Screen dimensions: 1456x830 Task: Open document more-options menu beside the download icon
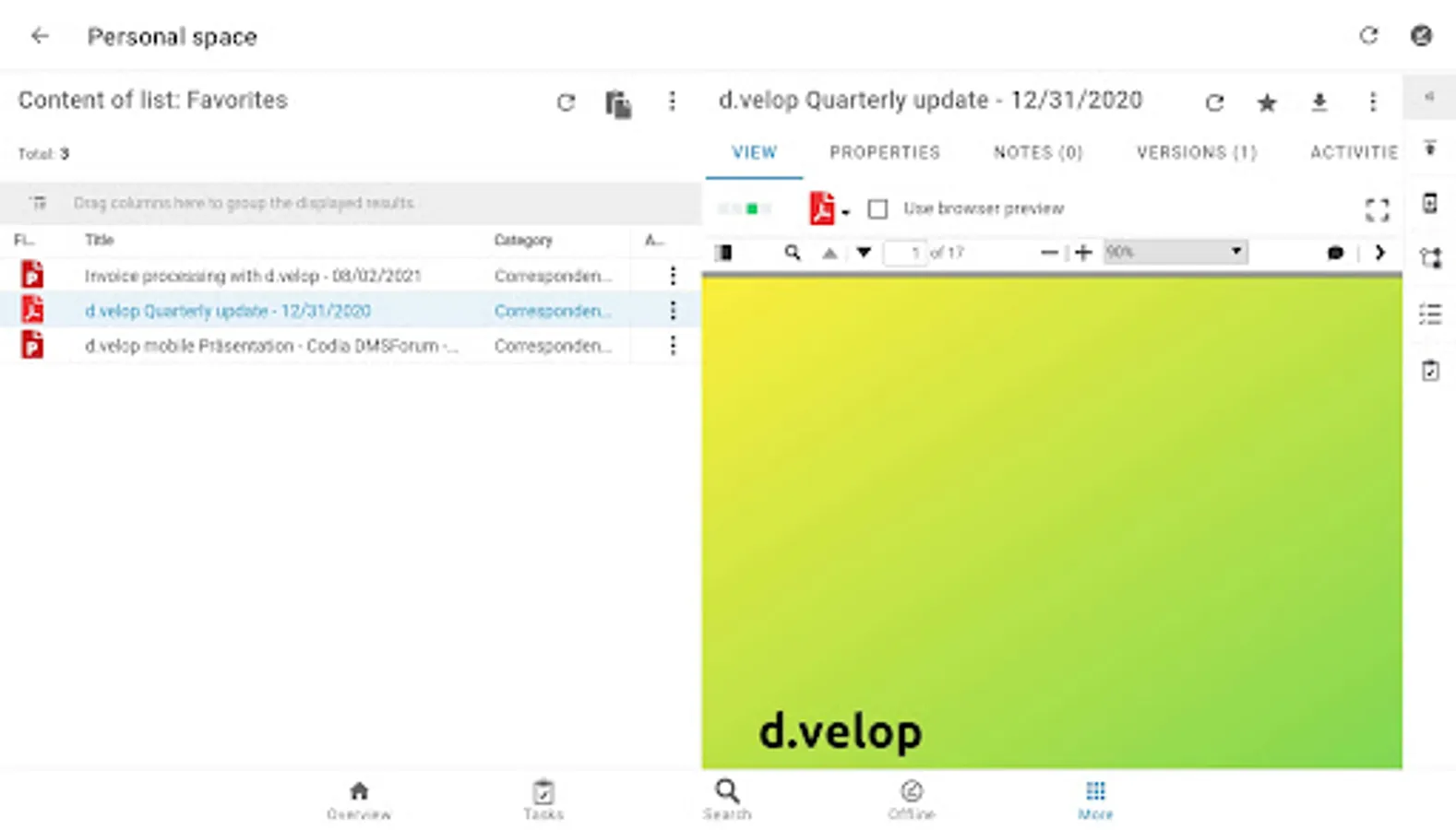pyautogui.click(x=1373, y=102)
